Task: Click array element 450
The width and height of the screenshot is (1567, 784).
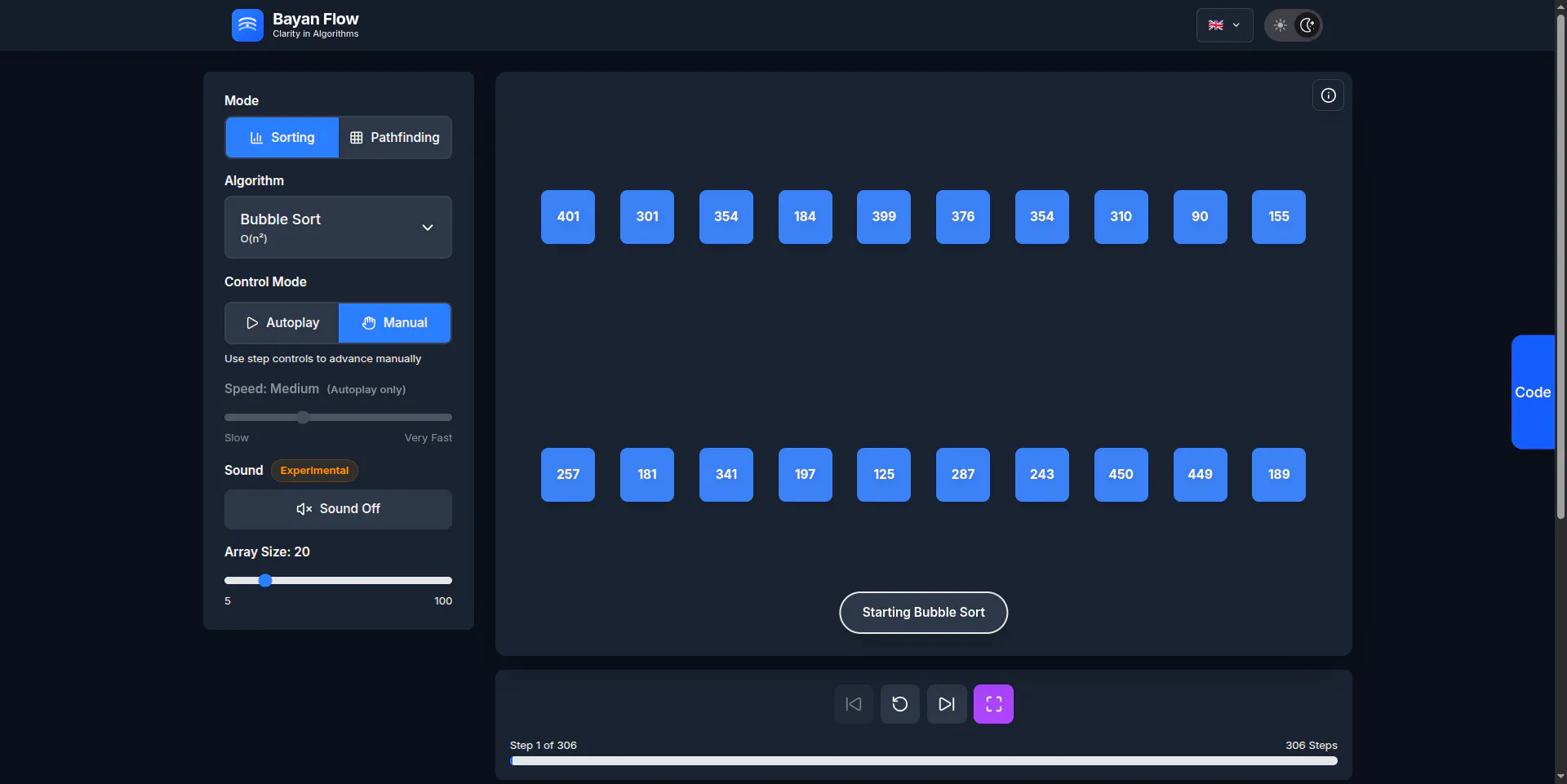Action: point(1121,475)
